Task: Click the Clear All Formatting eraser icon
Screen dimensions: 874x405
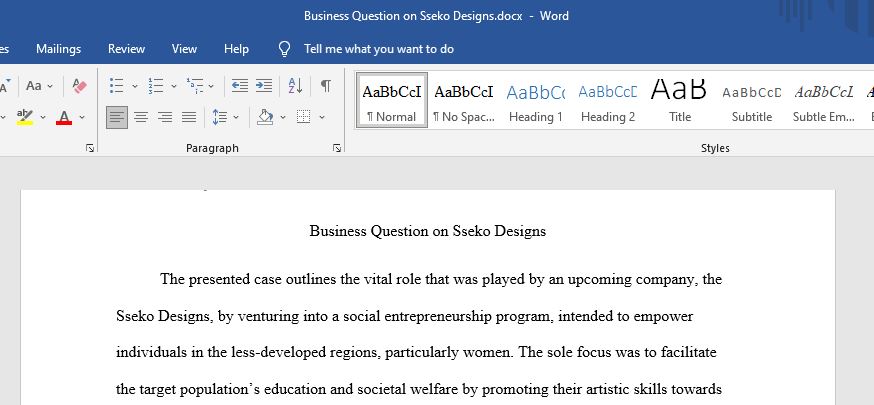Action: point(80,86)
